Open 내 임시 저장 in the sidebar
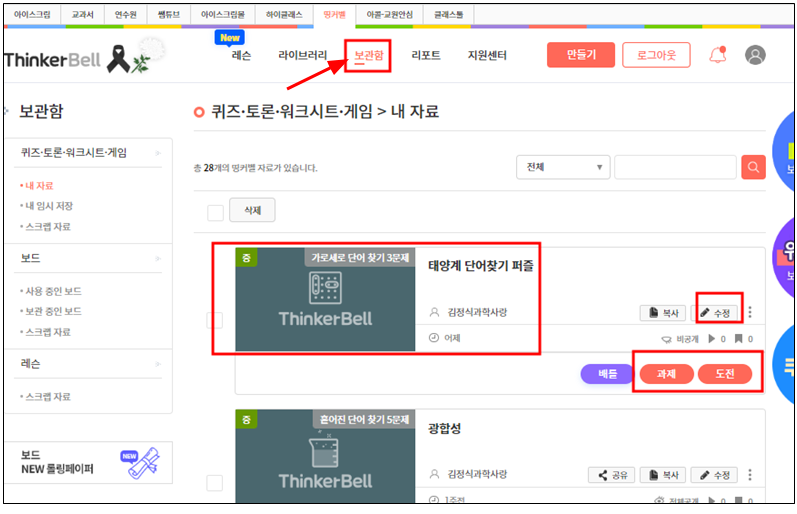Viewport: 797px width, 514px height. pos(49,206)
